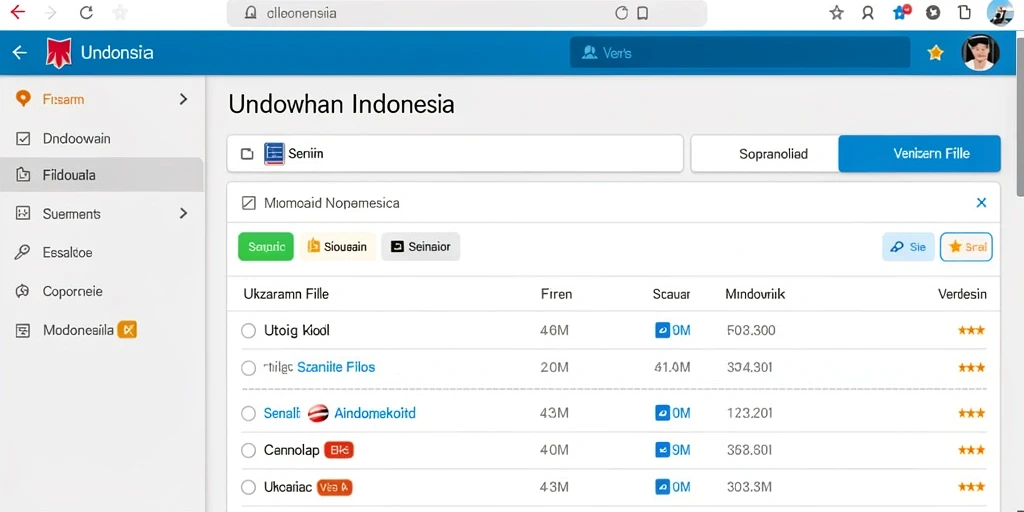This screenshot has height=512, width=1024.
Task: Click the circular icon inside the address bar
Action: [x=622, y=12]
